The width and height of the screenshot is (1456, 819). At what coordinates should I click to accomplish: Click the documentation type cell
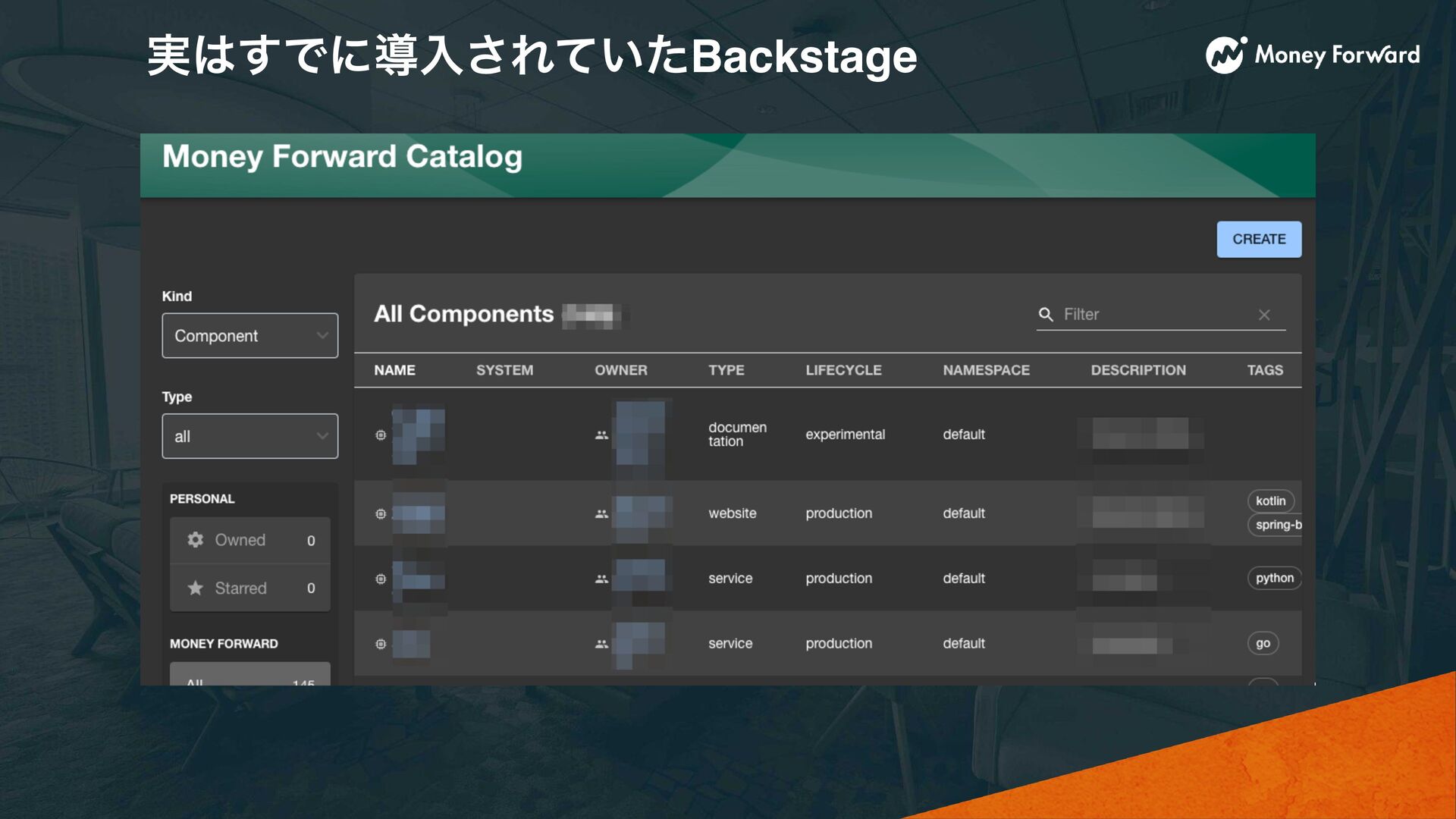(x=737, y=435)
